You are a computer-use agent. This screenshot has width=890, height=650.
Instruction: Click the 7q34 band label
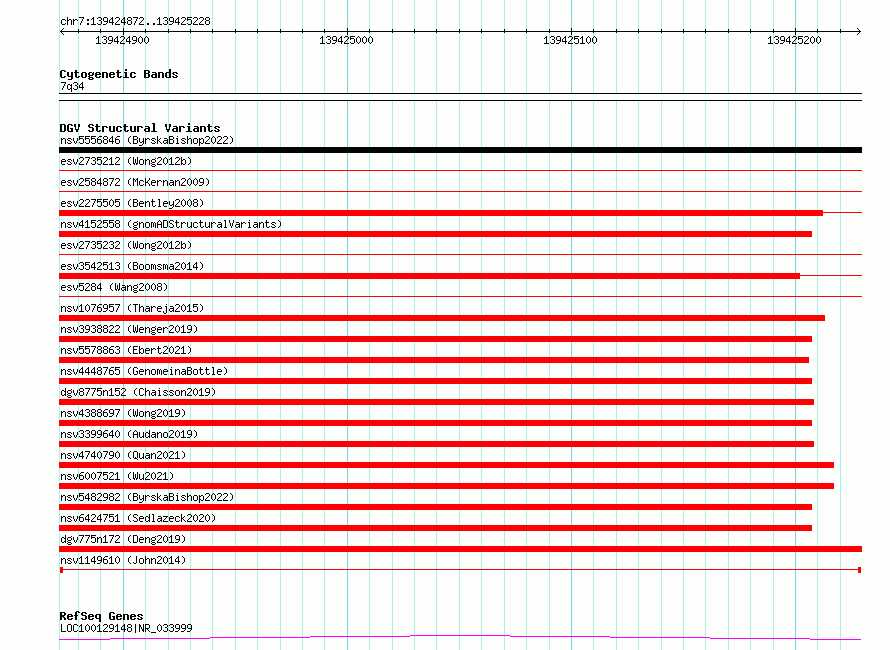72,86
